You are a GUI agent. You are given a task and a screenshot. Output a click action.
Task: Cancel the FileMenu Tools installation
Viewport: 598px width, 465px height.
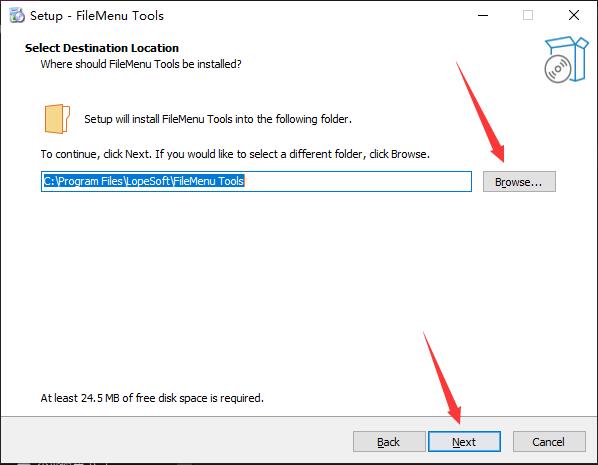coord(549,442)
